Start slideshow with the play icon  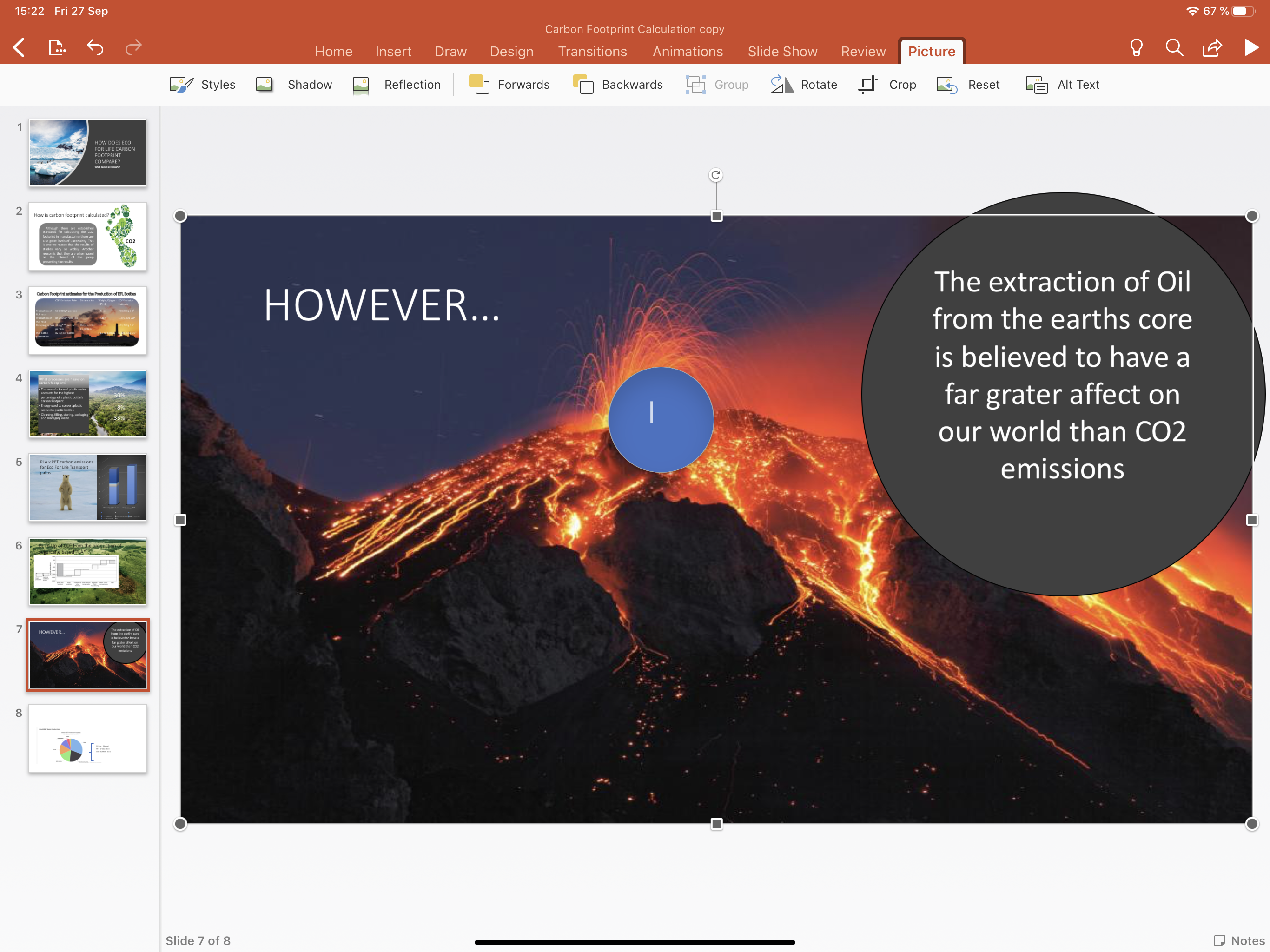pyautogui.click(x=1250, y=48)
